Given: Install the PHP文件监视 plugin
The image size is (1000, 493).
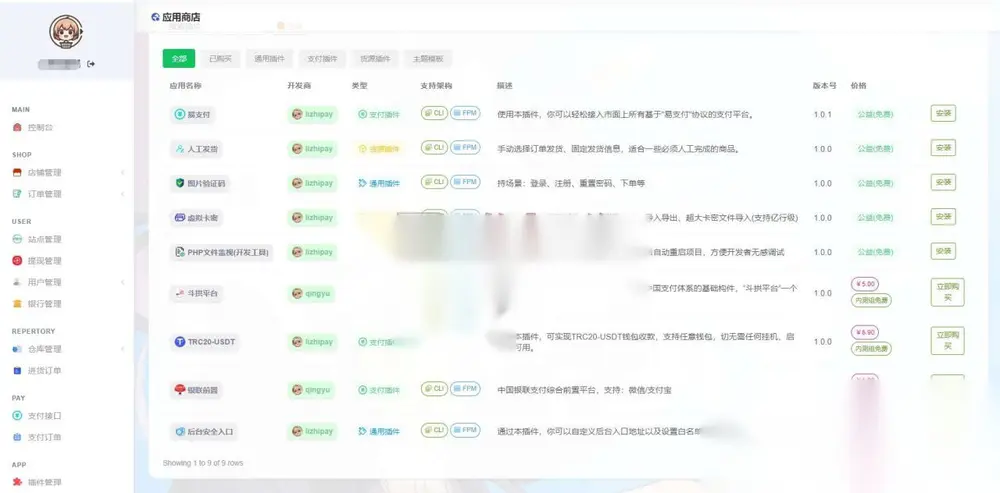Looking at the screenshot, I should (x=943, y=251).
